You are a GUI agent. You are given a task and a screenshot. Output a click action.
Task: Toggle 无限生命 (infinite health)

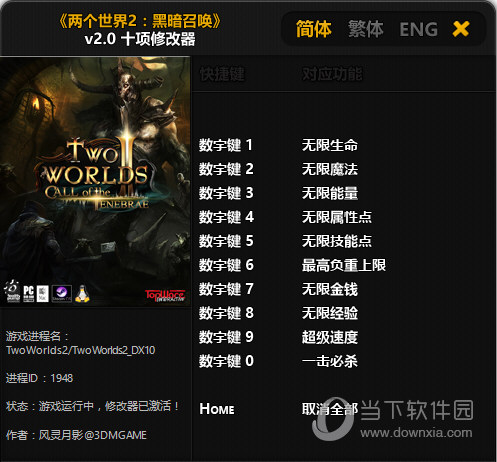point(330,145)
